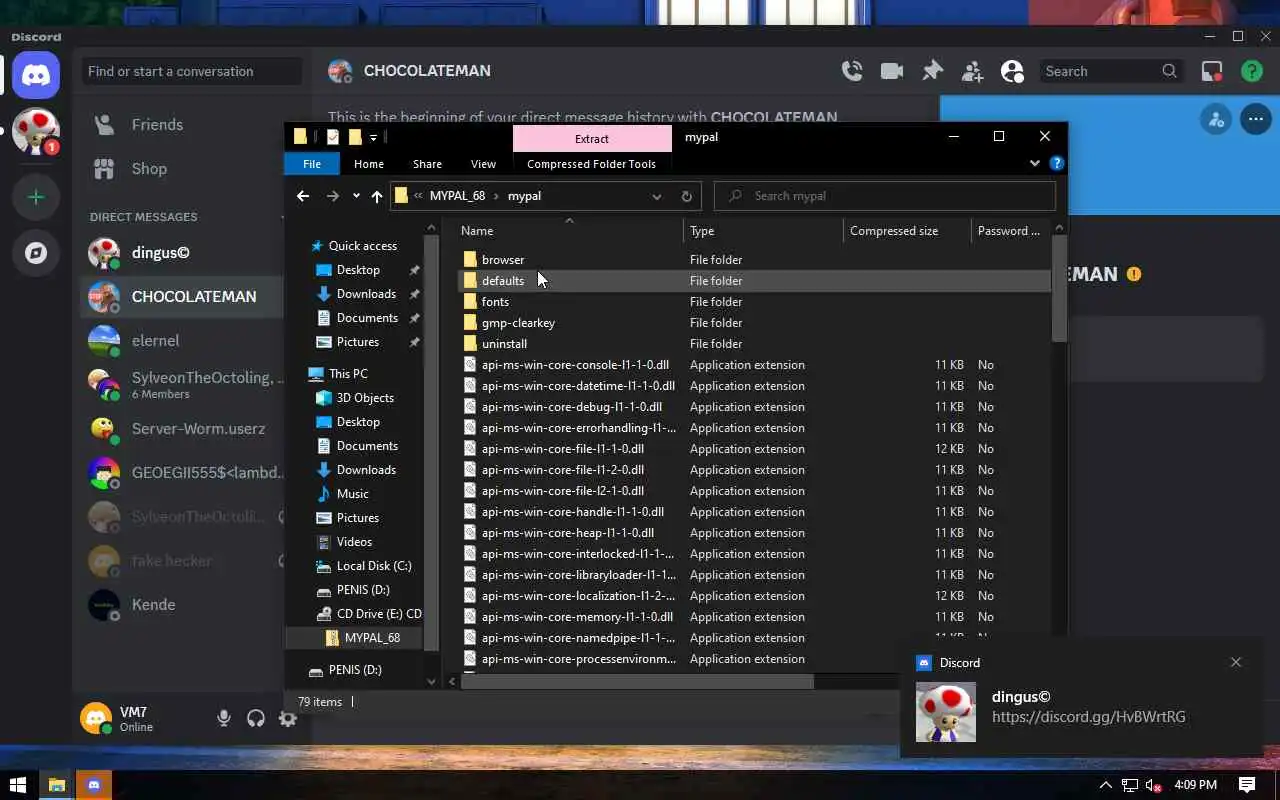Select the uninstall folder
This screenshot has width=1280, height=800.
(504, 344)
